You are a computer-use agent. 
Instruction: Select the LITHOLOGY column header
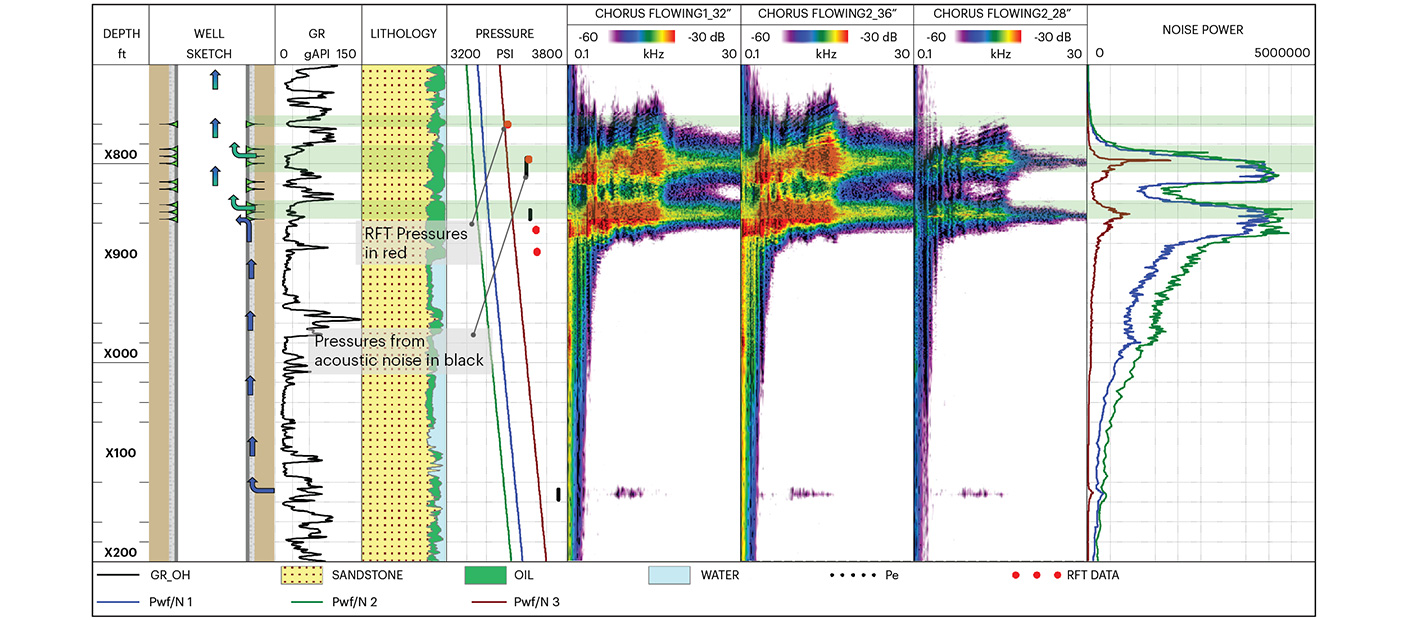click(403, 33)
